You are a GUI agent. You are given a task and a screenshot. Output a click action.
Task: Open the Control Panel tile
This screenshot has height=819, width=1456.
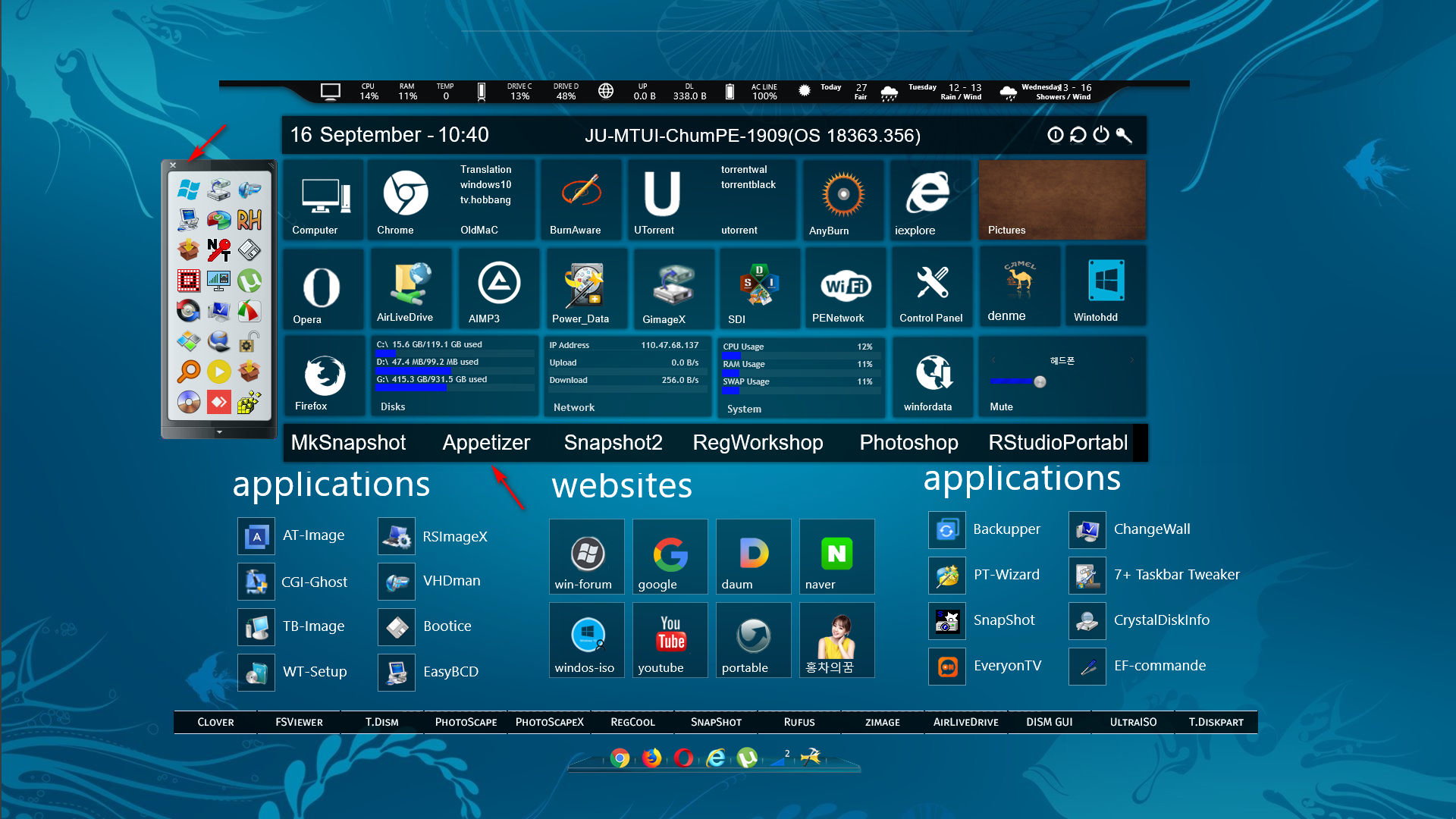click(931, 289)
